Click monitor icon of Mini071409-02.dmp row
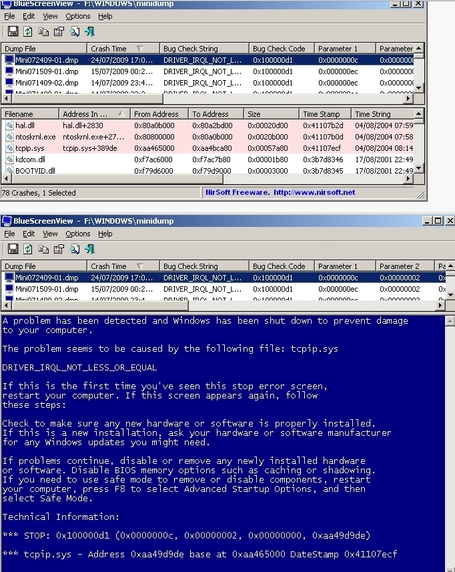455x572 pixels. pos(9,83)
